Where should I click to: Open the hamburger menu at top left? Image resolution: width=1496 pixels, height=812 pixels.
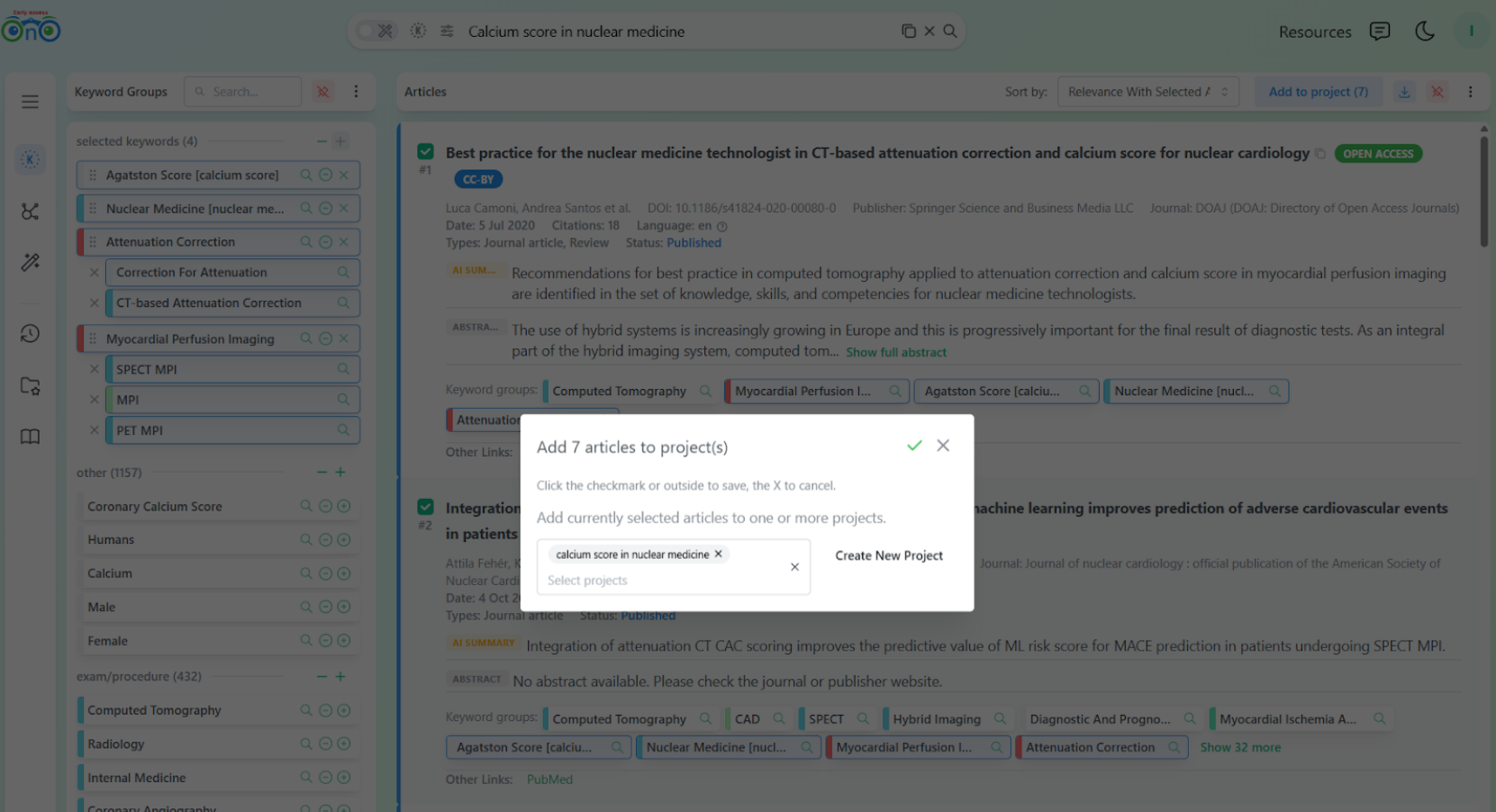30,101
